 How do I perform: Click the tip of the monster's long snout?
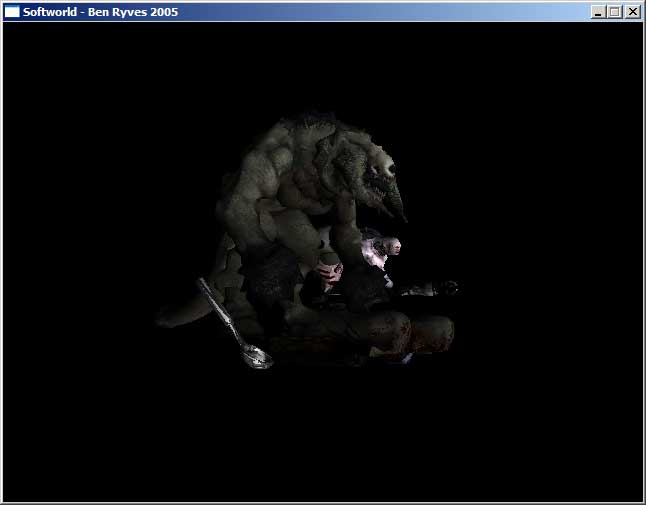(x=400, y=217)
